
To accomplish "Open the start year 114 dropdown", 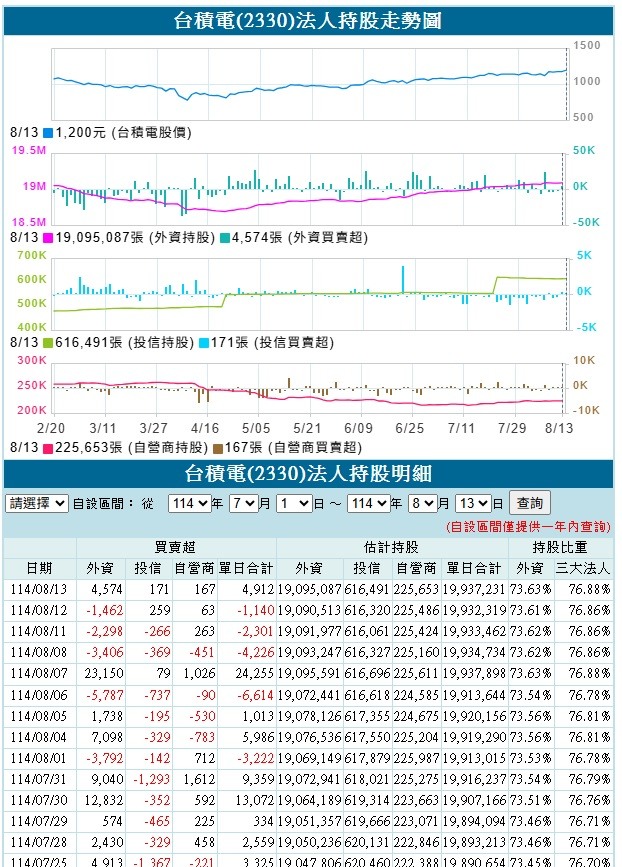I will 189,503.
